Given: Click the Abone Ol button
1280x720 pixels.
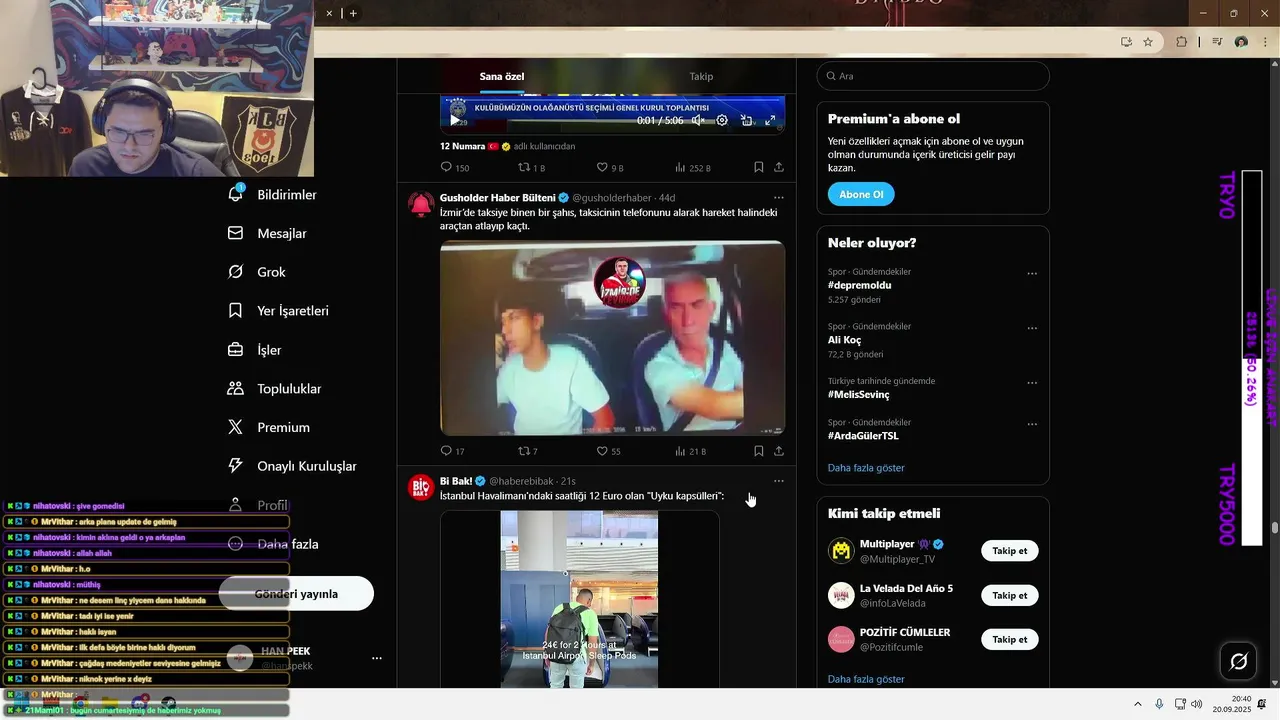Looking at the screenshot, I should pos(861,194).
